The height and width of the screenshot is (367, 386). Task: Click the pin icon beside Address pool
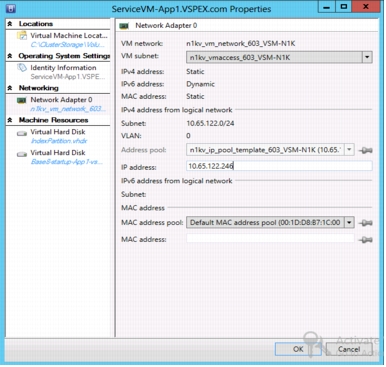point(366,150)
